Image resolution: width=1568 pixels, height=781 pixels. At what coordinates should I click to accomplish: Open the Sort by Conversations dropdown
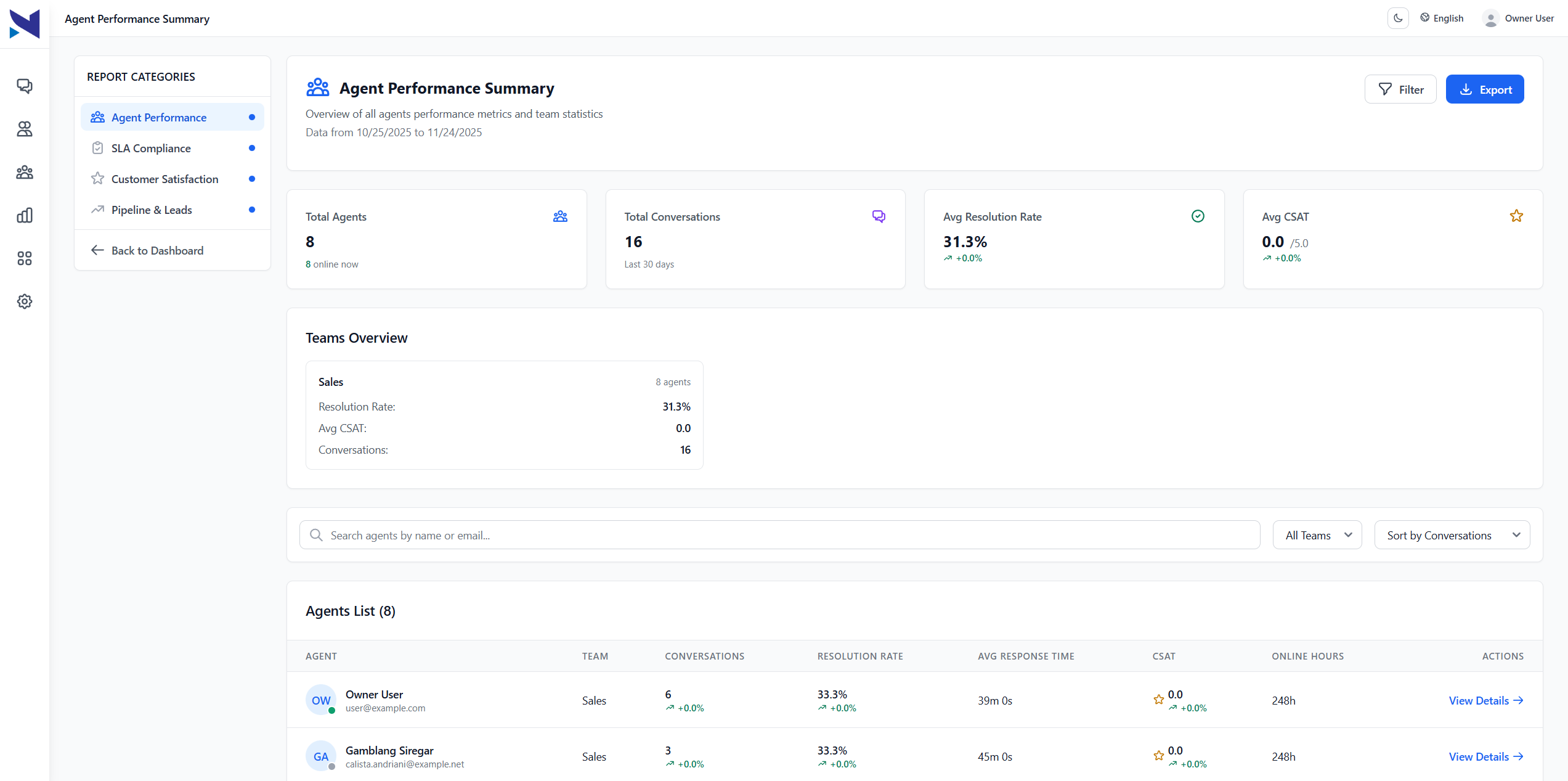[1452, 535]
